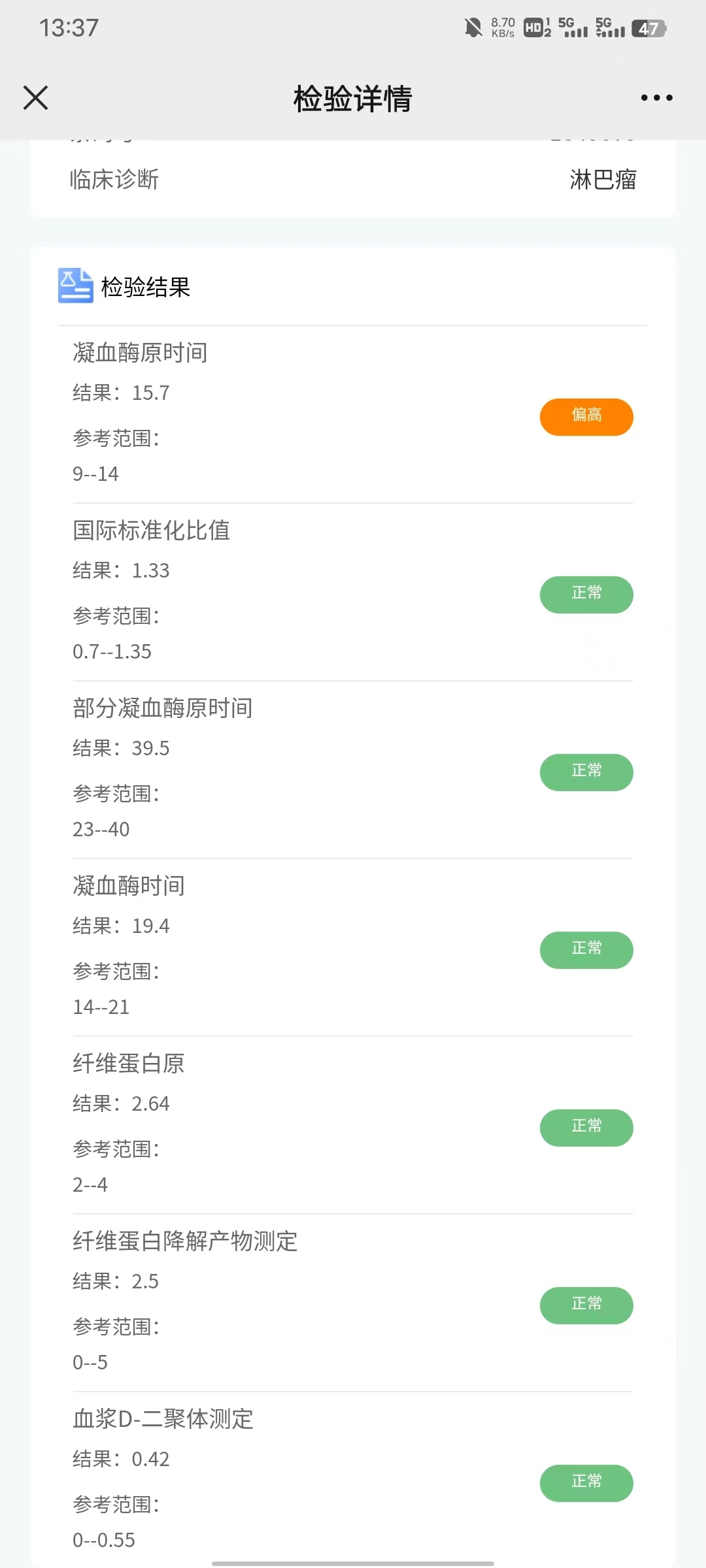This screenshot has height=1568, width=706.
Task: Tap the battery level indicator
Action: (x=648, y=29)
